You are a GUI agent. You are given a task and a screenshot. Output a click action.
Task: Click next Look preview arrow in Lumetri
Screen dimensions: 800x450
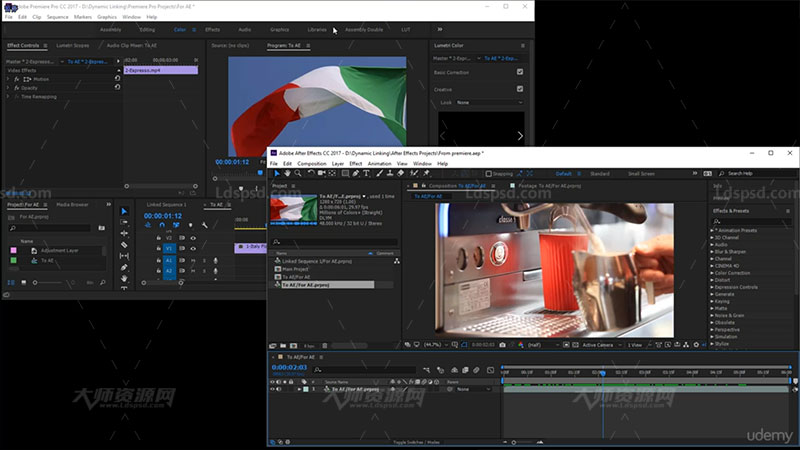(x=520, y=136)
